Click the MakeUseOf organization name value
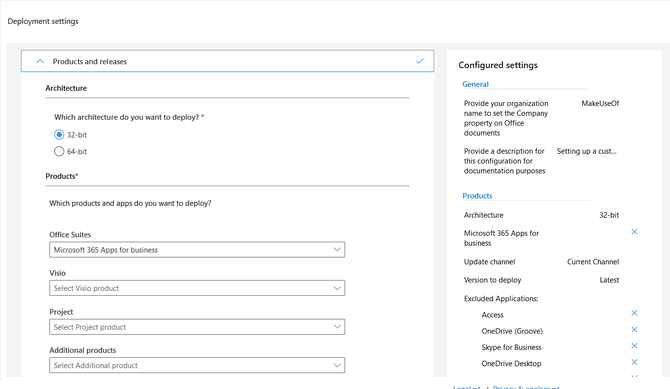The width and height of the screenshot is (670, 389). (x=600, y=103)
